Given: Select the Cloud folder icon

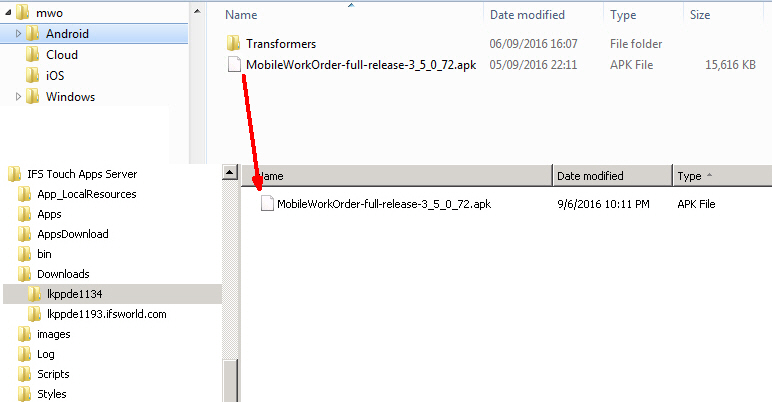Looking at the screenshot, I should coord(32,55).
